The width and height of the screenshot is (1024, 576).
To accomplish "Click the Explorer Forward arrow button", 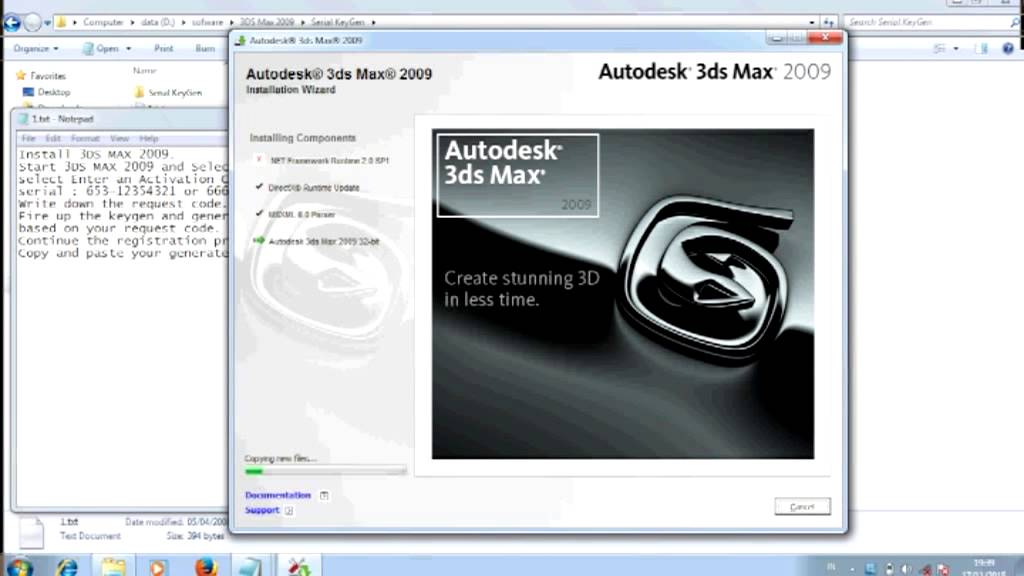I will (x=32, y=23).
